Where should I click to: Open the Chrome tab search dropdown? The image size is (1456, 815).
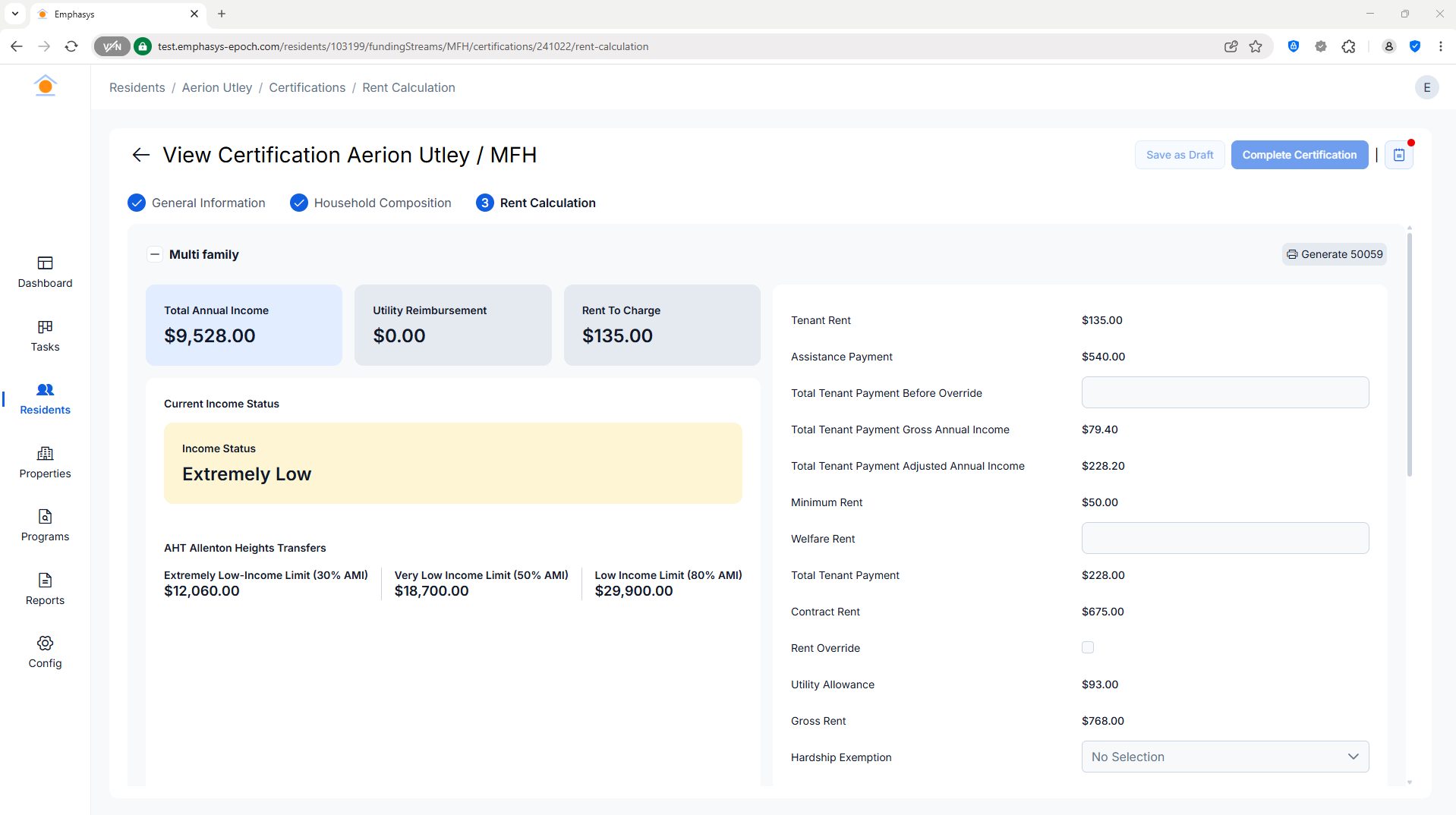(15, 14)
